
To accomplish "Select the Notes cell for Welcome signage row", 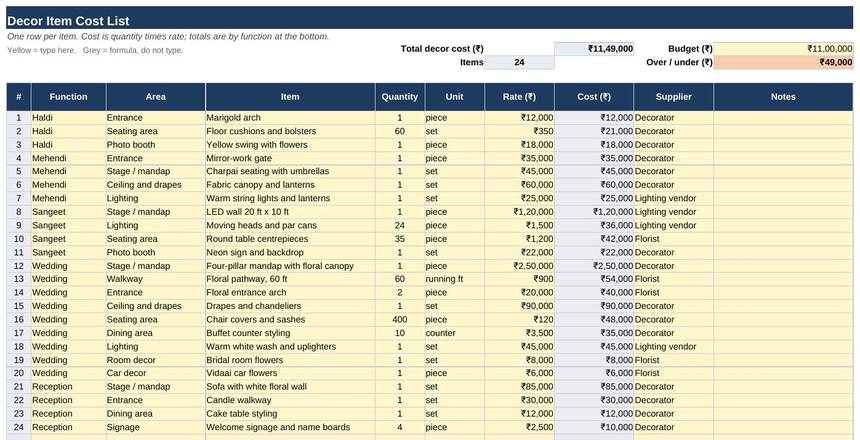I will point(783,427).
